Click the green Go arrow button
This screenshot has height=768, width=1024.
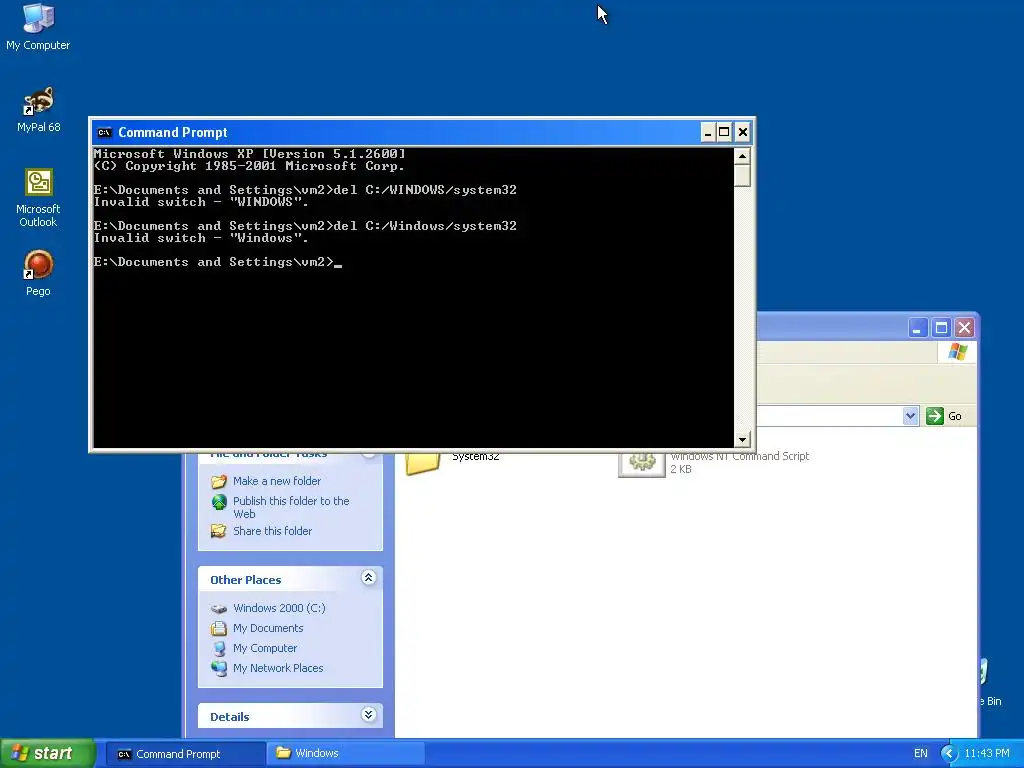pos(935,416)
